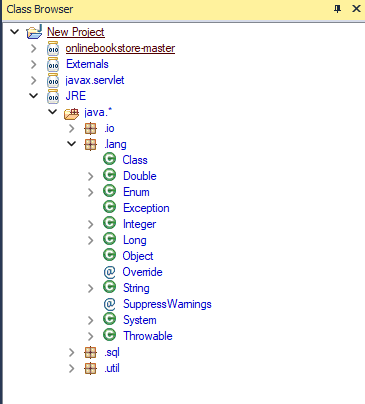Expand the Enum class node
365x404 pixels.
pyautogui.click(x=91, y=192)
